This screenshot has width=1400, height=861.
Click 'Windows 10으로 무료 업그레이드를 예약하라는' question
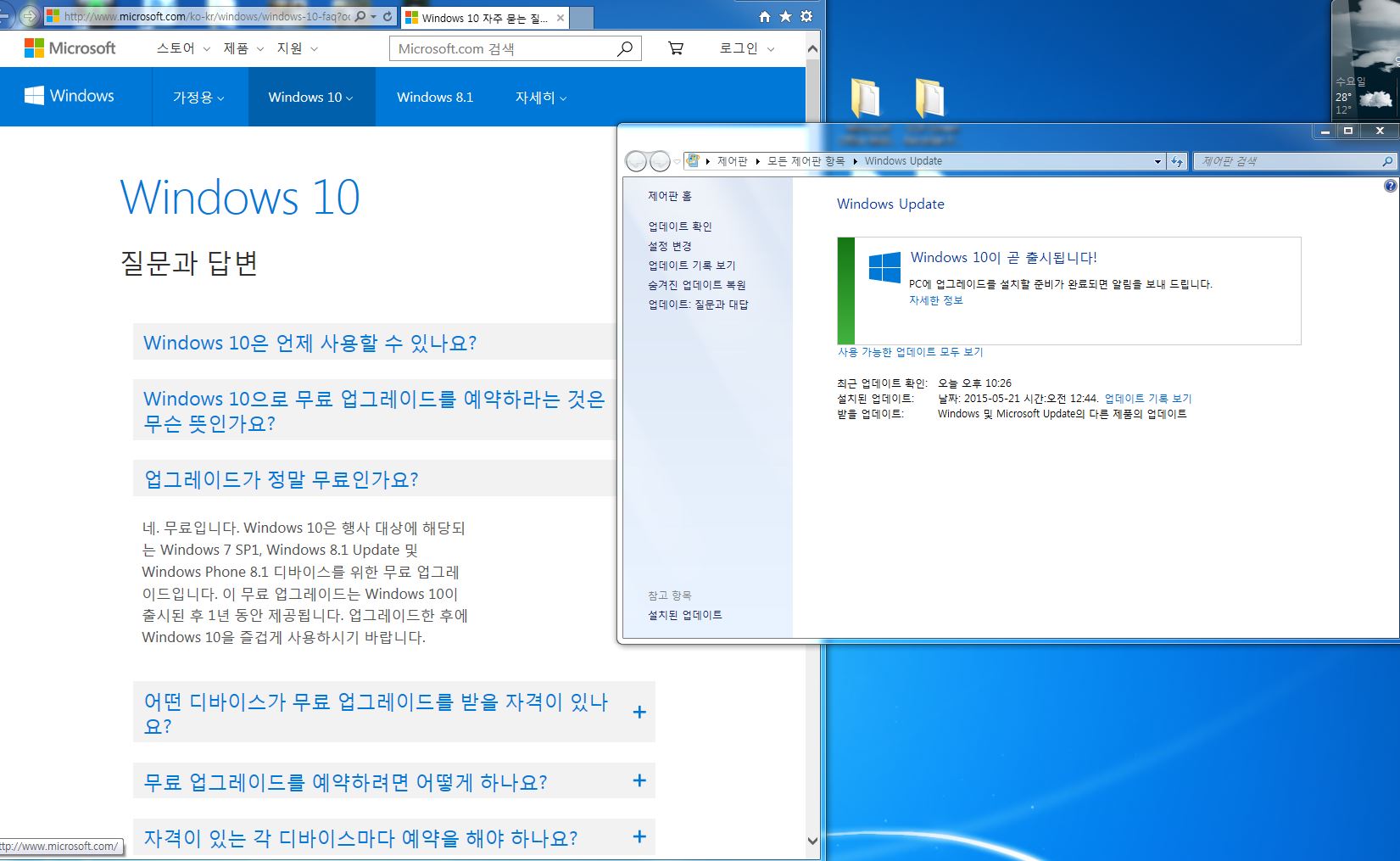[374, 411]
